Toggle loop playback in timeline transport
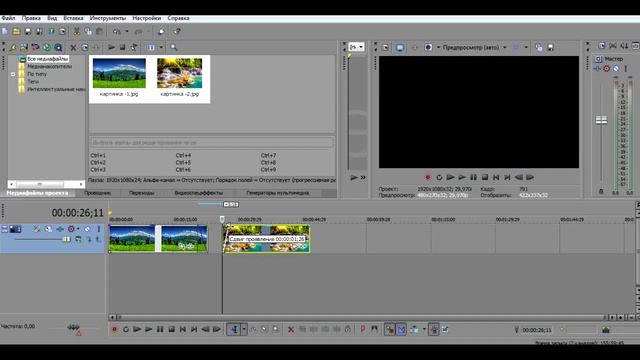 pyautogui.click(x=126, y=329)
